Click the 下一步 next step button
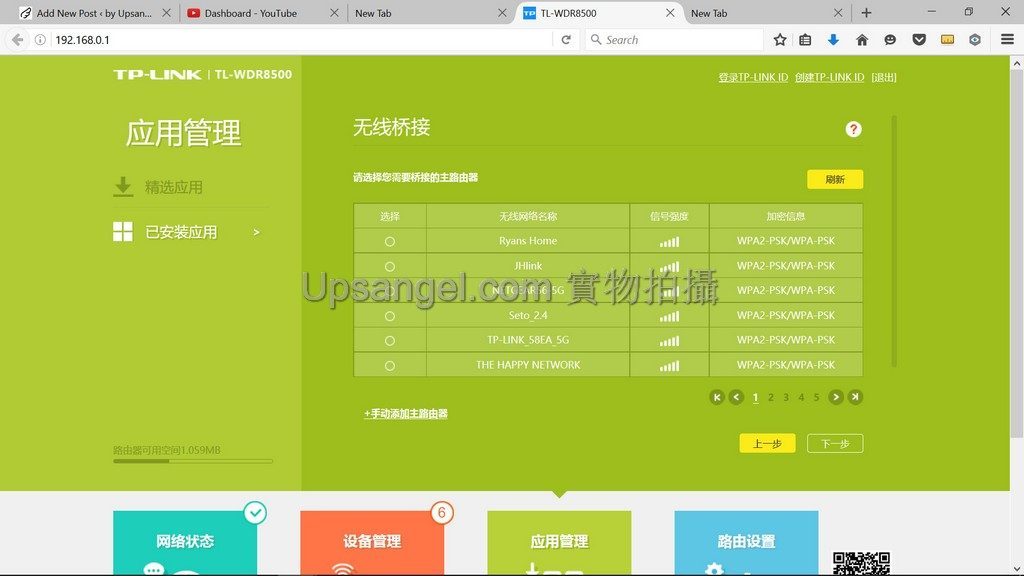Screen dimensions: 1024x576 pos(835,443)
